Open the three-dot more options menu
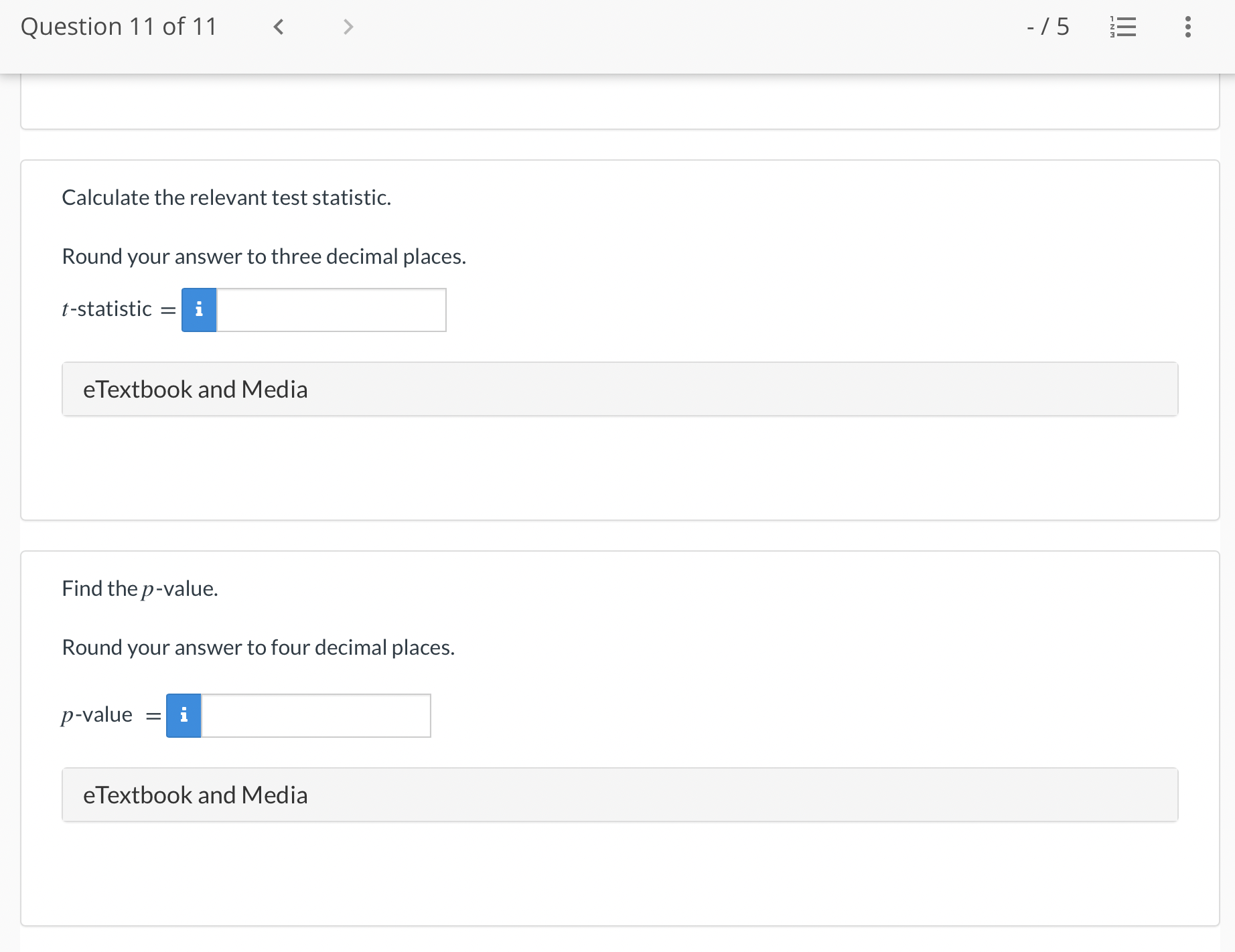 (1187, 27)
